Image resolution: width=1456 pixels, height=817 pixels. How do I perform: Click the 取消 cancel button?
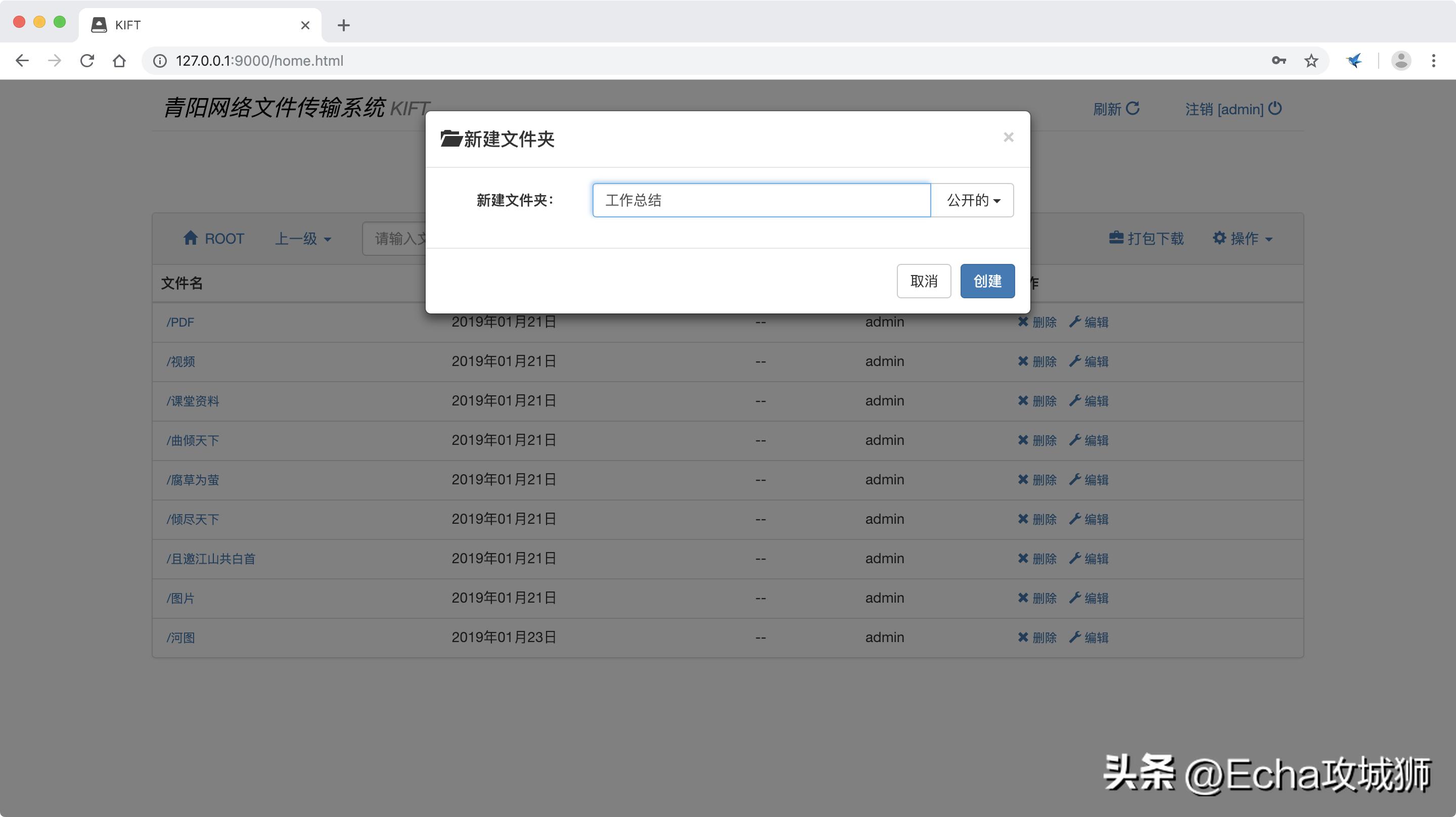coord(924,281)
